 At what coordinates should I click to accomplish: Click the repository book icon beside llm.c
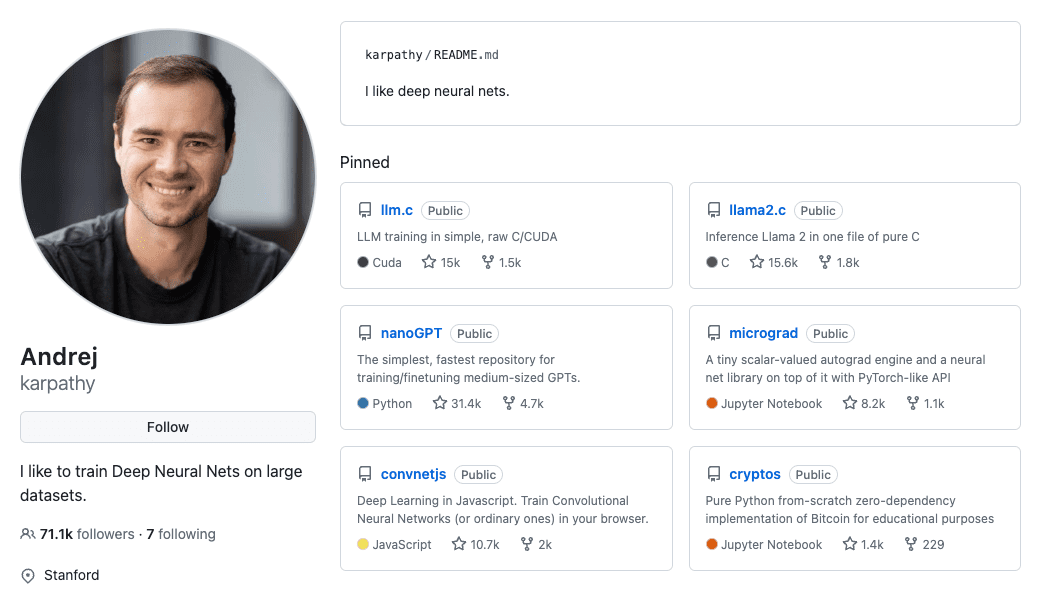(364, 210)
